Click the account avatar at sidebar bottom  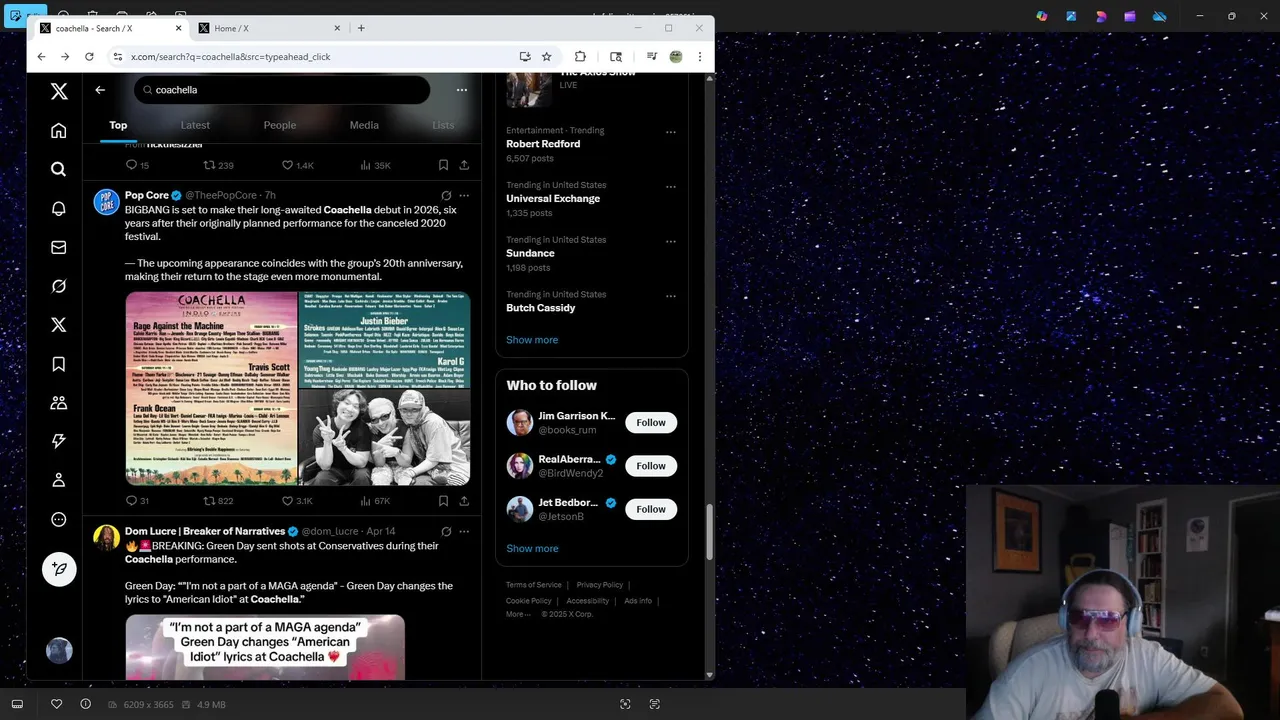click(x=59, y=651)
